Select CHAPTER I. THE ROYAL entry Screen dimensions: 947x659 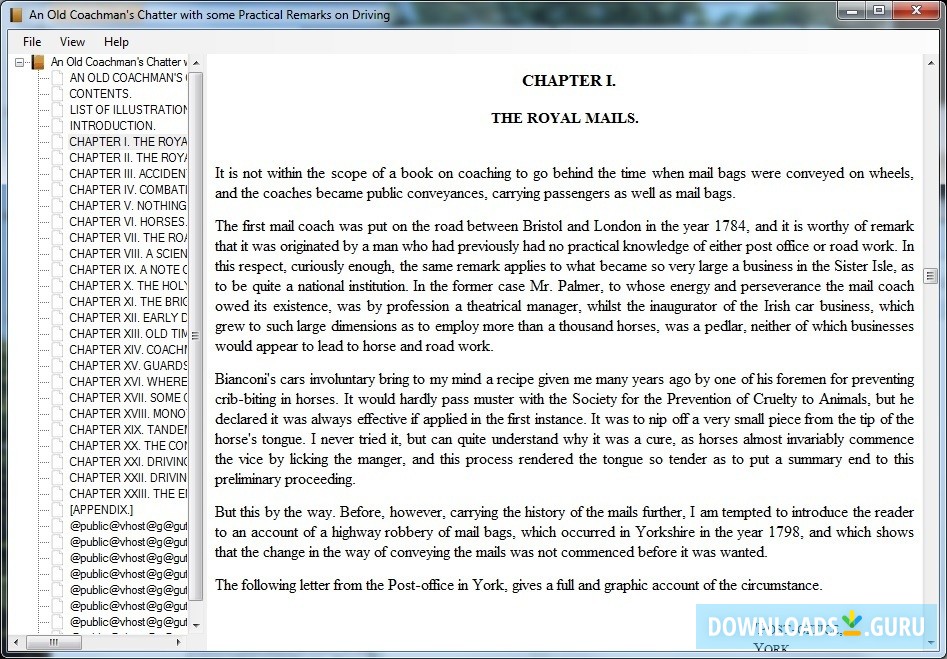[128, 141]
